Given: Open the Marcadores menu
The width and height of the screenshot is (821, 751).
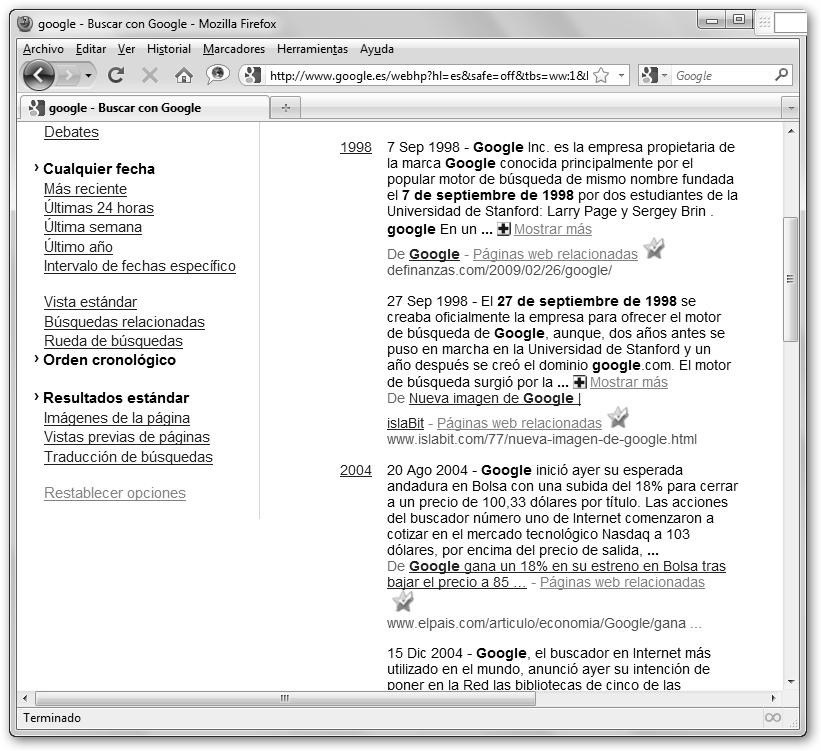Looking at the screenshot, I should [x=234, y=49].
